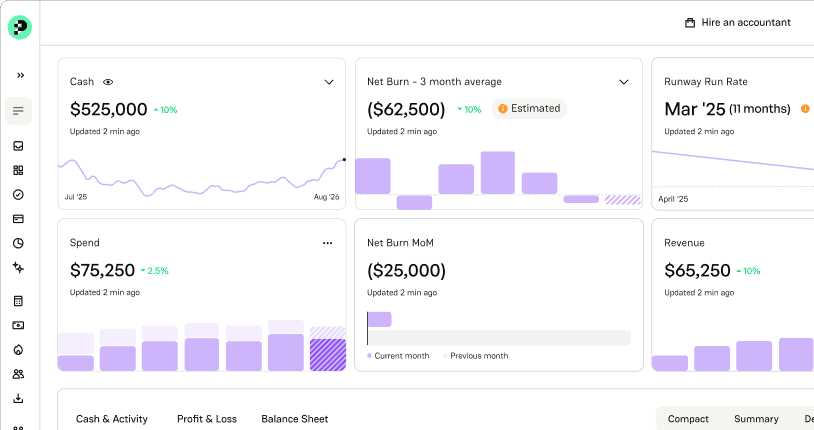Image resolution: width=814 pixels, height=430 pixels.
Task: Click the green Puzzle logo icon
Action: (20, 27)
